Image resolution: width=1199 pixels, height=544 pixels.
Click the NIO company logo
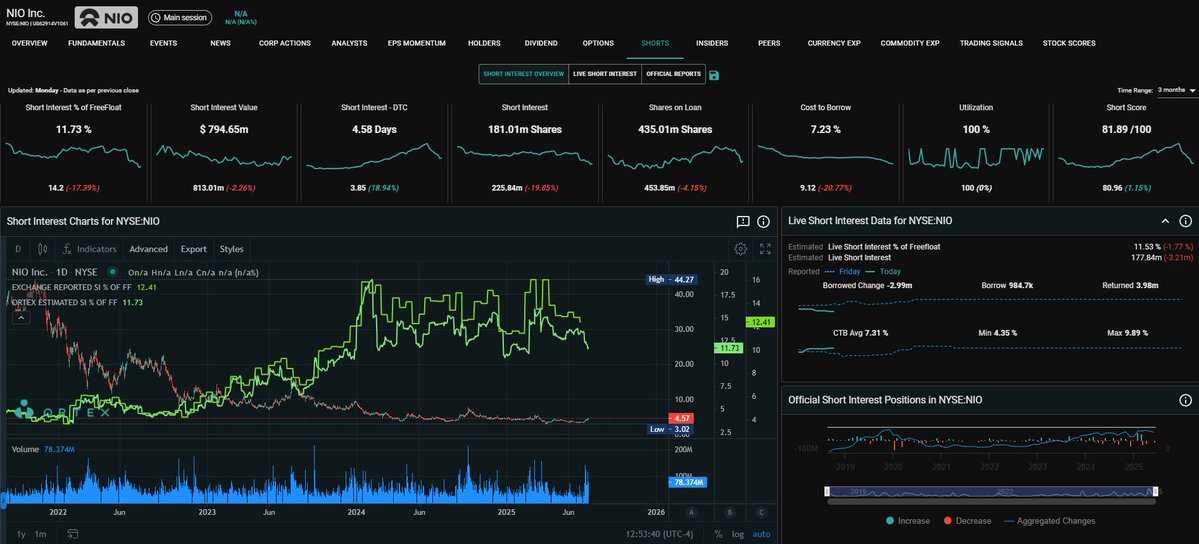point(106,18)
